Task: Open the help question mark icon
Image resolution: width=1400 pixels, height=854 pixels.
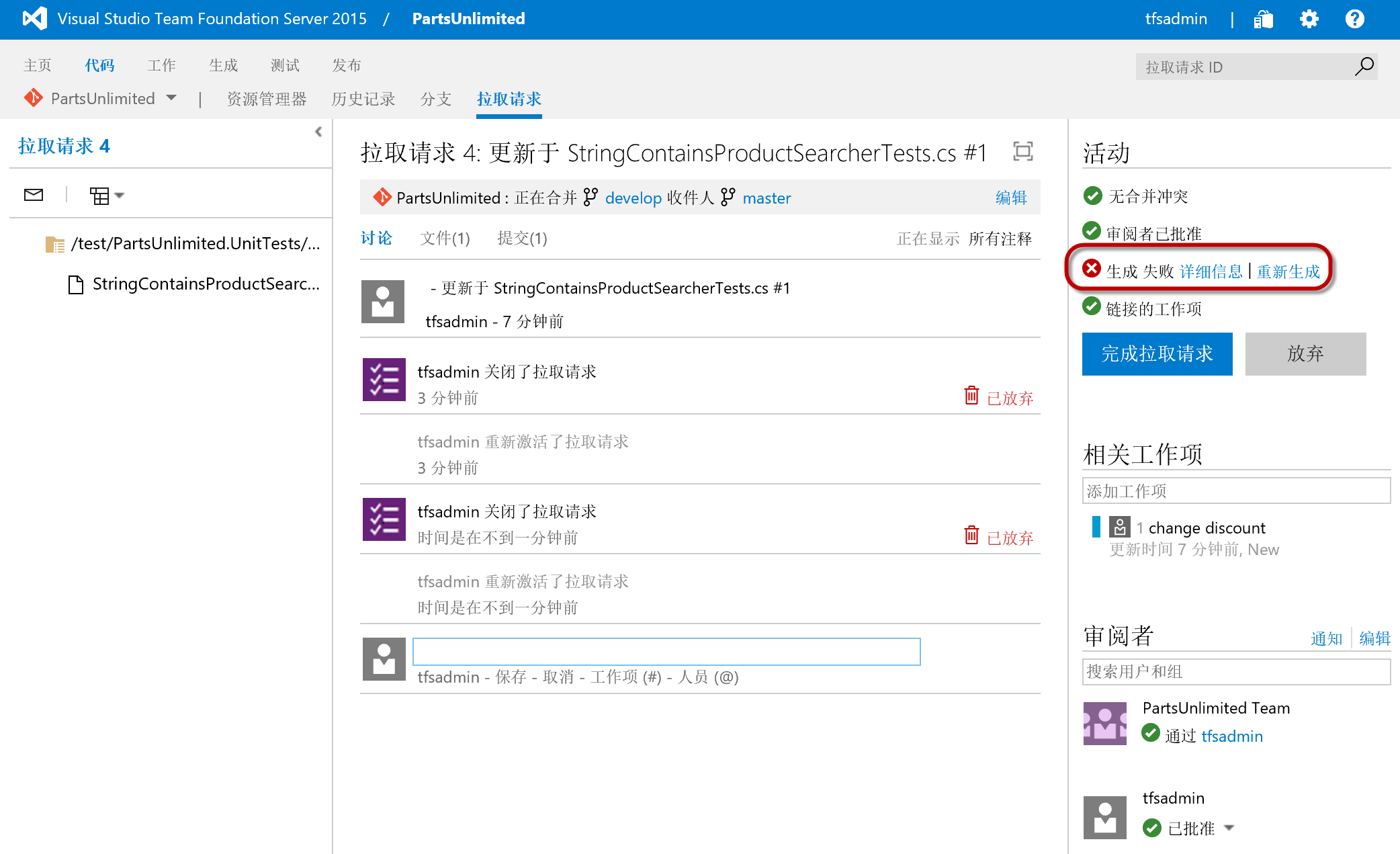Action: pyautogui.click(x=1355, y=19)
